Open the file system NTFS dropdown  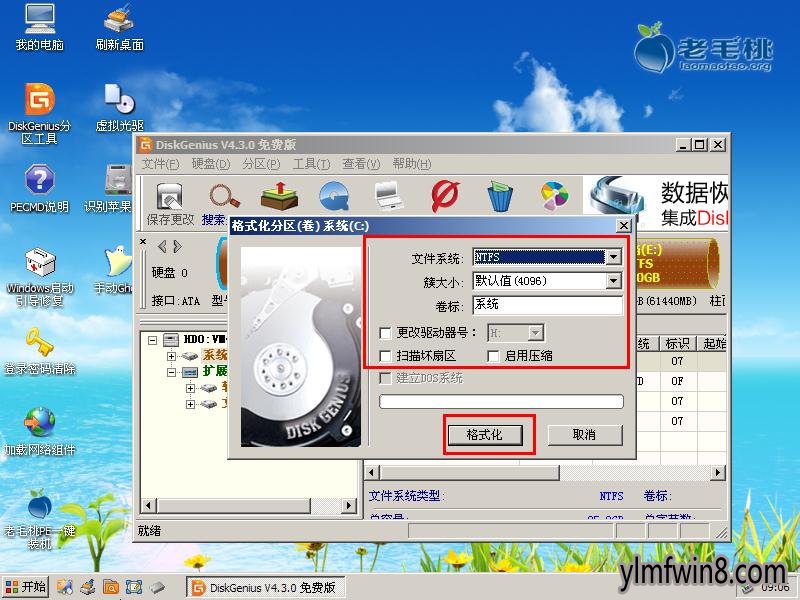(x=614, y=257)
